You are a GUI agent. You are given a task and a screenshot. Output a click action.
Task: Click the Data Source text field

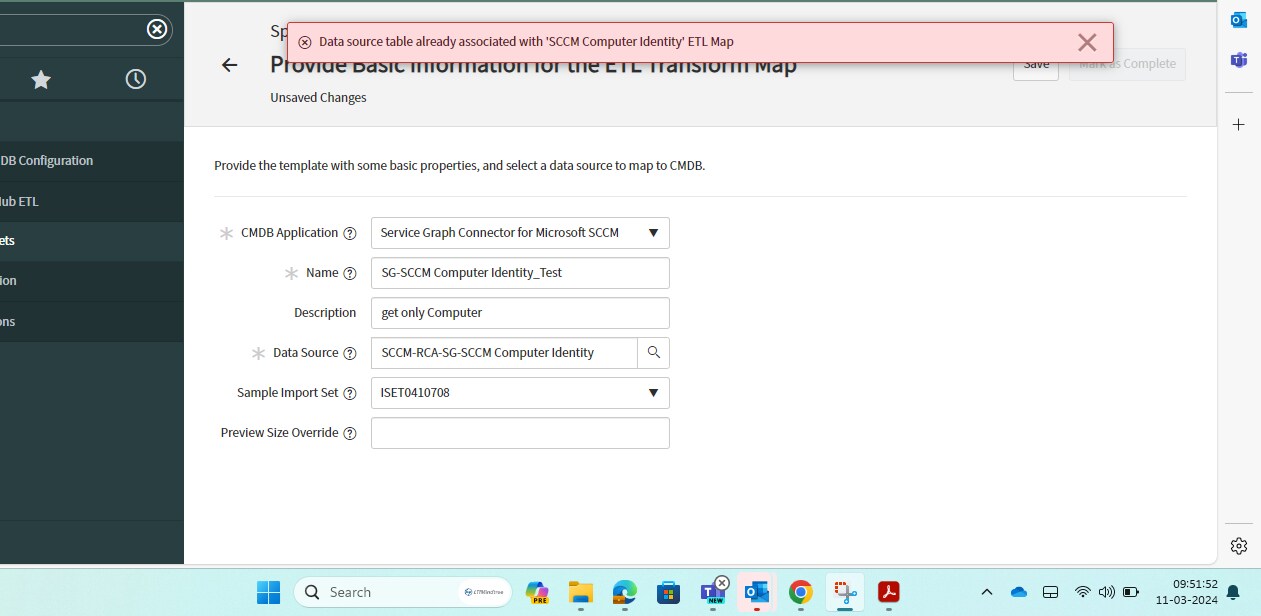[x=504, y=353]
